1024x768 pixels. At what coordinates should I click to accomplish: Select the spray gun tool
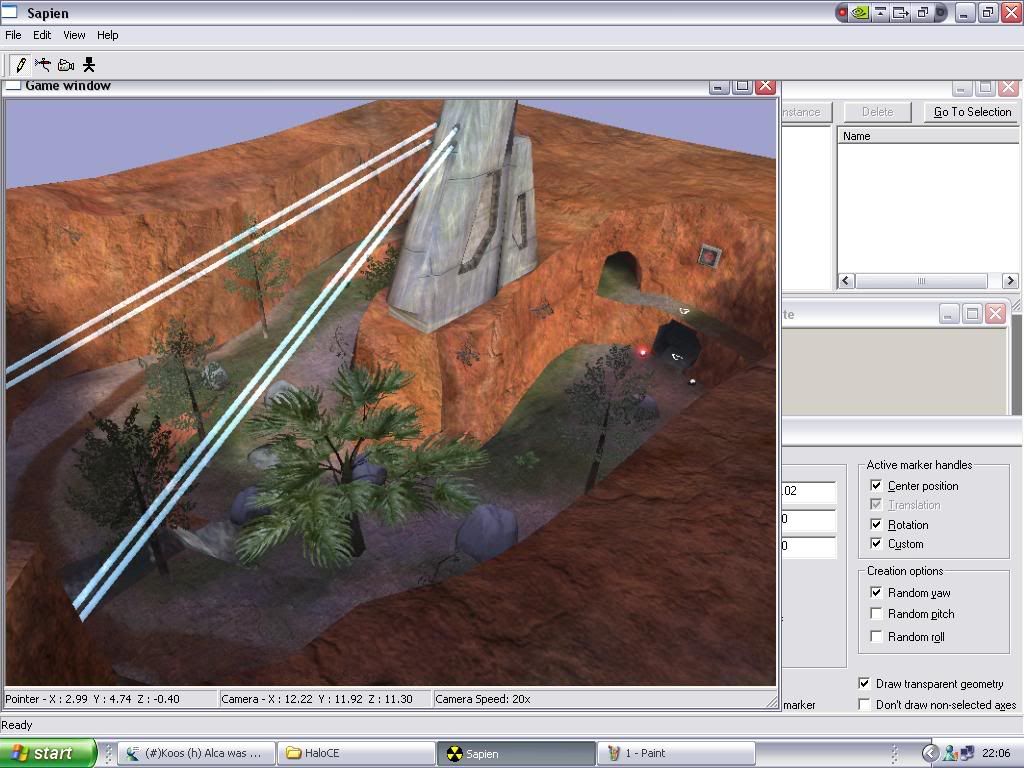43,65
